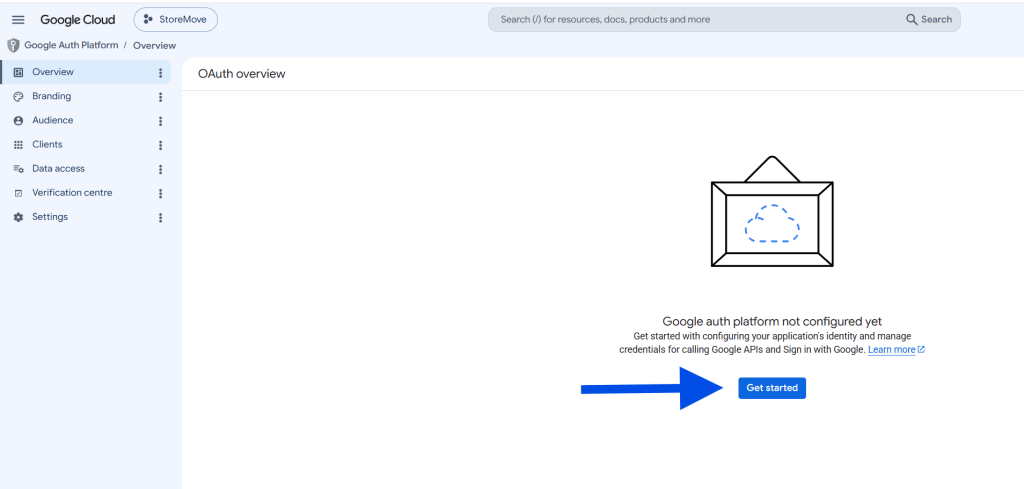Image resolution: width=1024 pixels, height=489 pixels.
Task: Select Audience in the sidebar
Action: pos(86,121)
